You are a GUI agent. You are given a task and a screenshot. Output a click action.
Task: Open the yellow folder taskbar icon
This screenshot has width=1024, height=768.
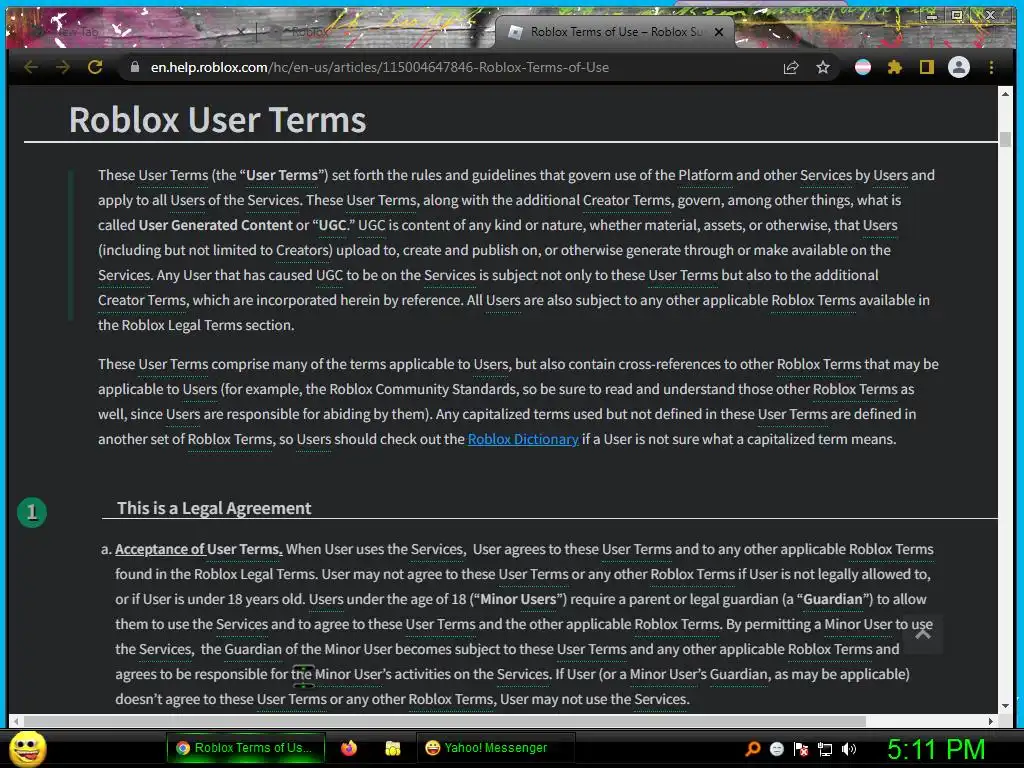[392, 748]
